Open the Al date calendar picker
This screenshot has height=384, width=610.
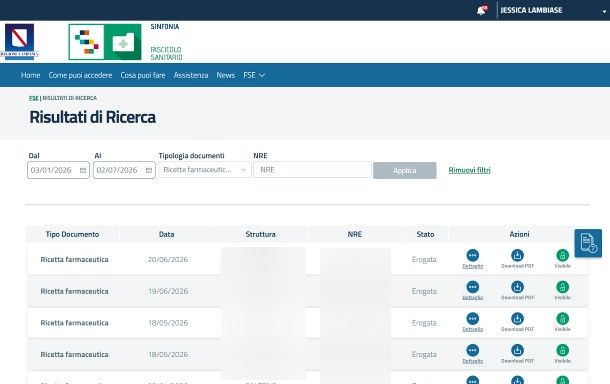[x=149, y=170]
